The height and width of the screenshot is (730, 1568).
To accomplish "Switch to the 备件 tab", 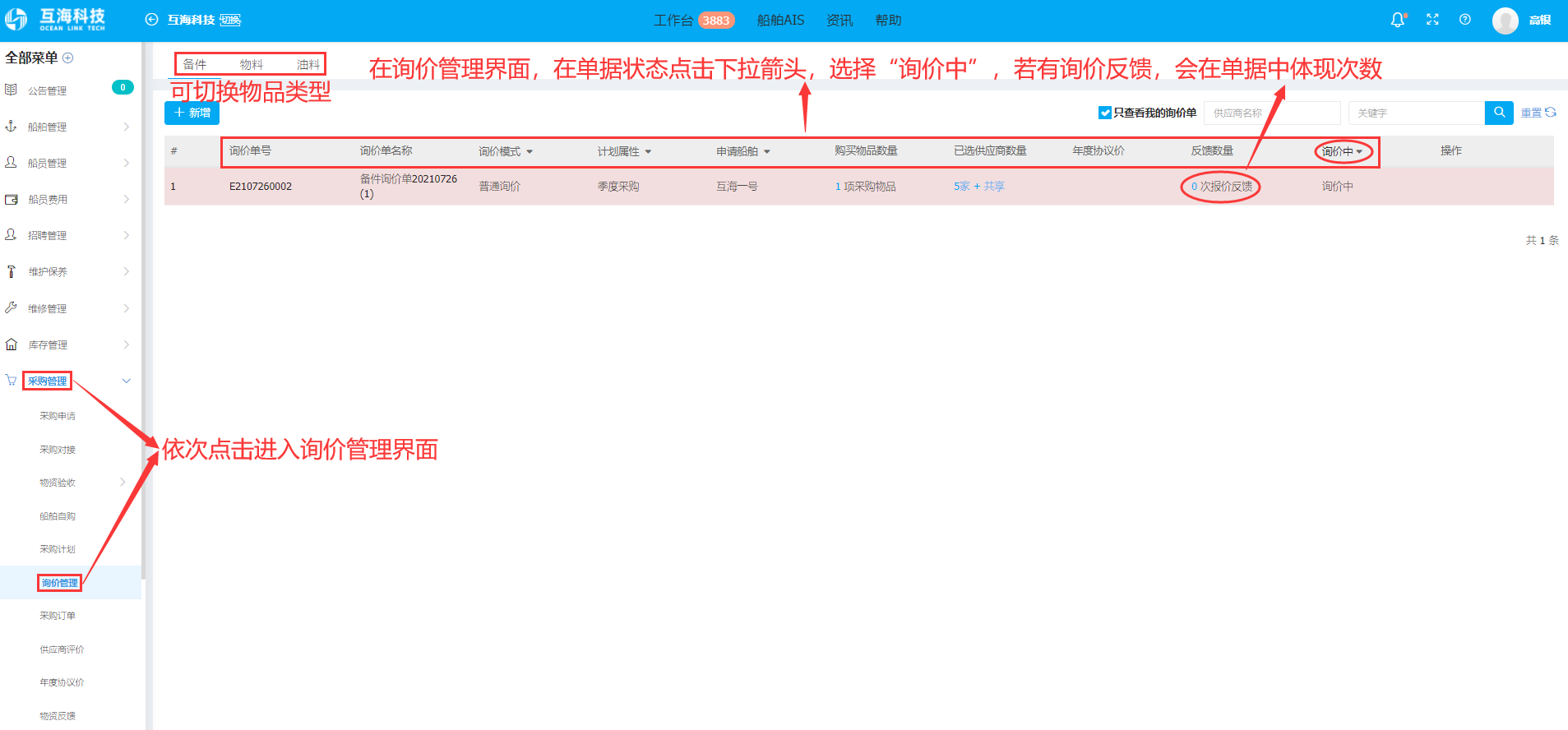I will coord(195,64).
